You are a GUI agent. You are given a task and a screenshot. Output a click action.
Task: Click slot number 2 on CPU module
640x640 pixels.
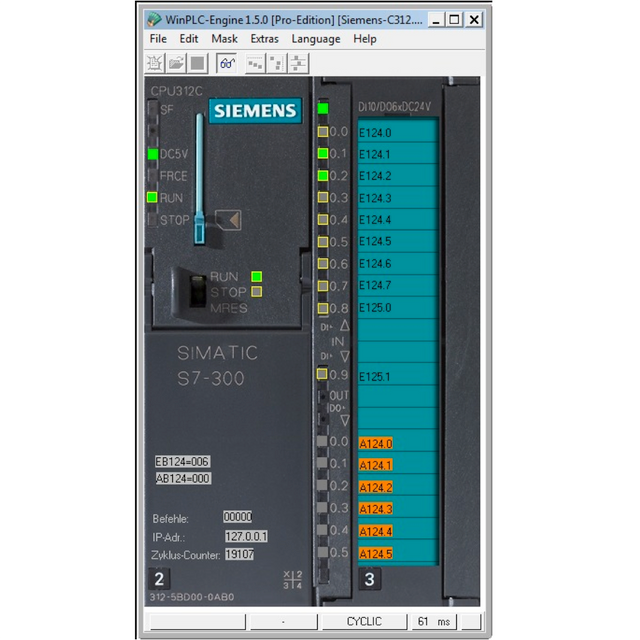point(159,579)
